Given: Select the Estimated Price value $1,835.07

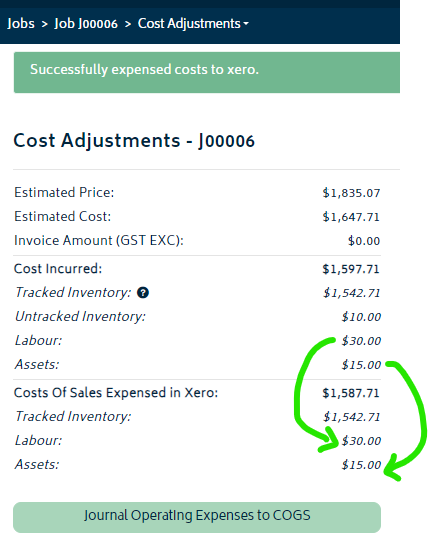Looking at the screenshot, I should click(351, 193).
